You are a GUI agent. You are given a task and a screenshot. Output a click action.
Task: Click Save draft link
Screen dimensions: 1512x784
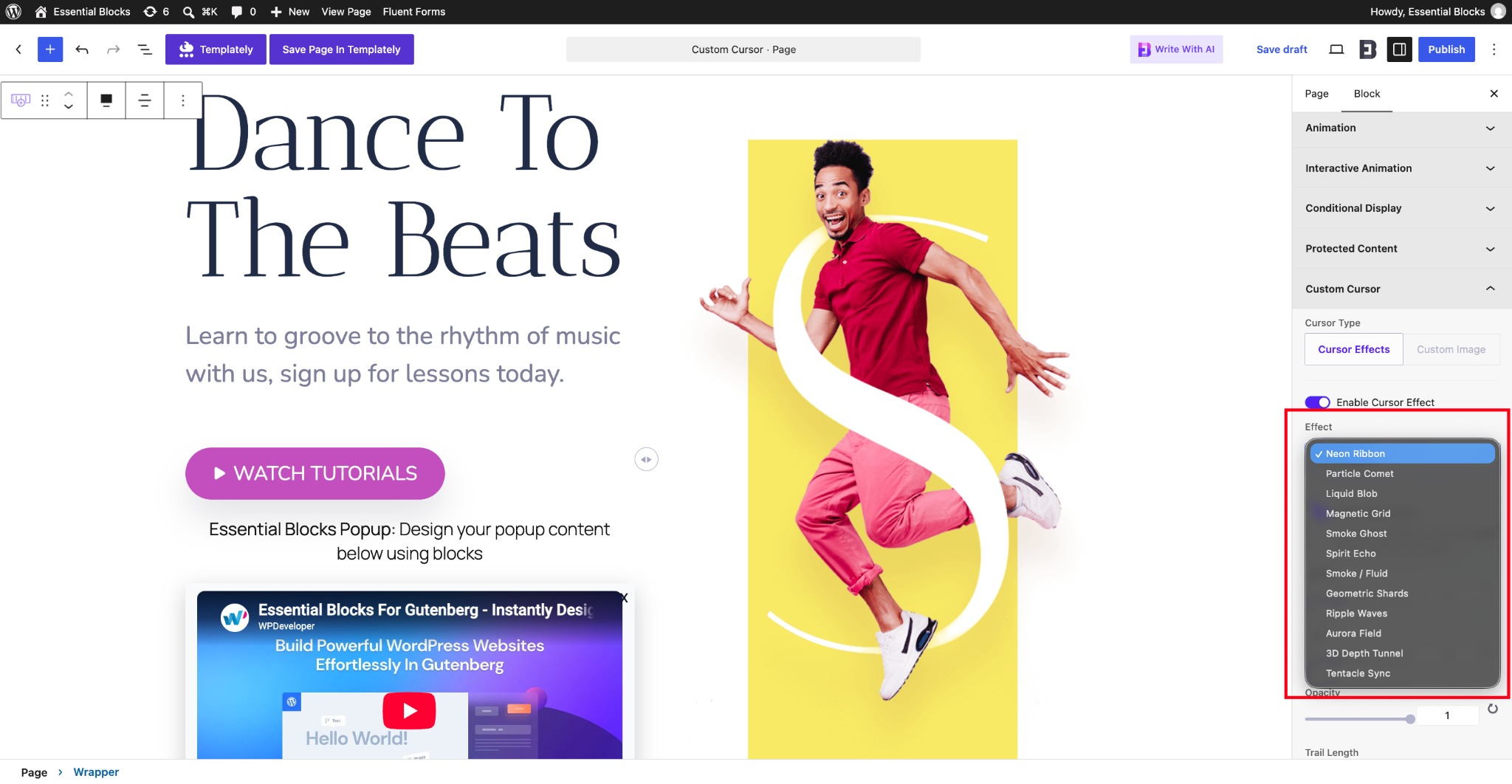coord(1282,49)
